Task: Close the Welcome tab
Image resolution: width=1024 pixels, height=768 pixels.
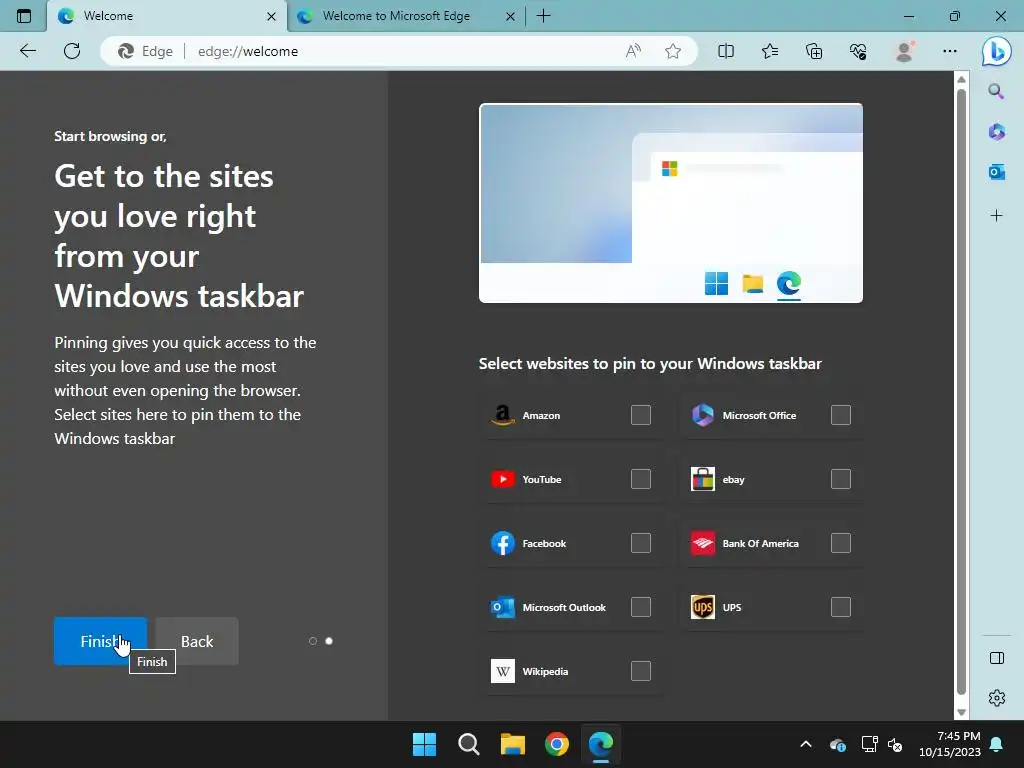Action: [272, 16]
